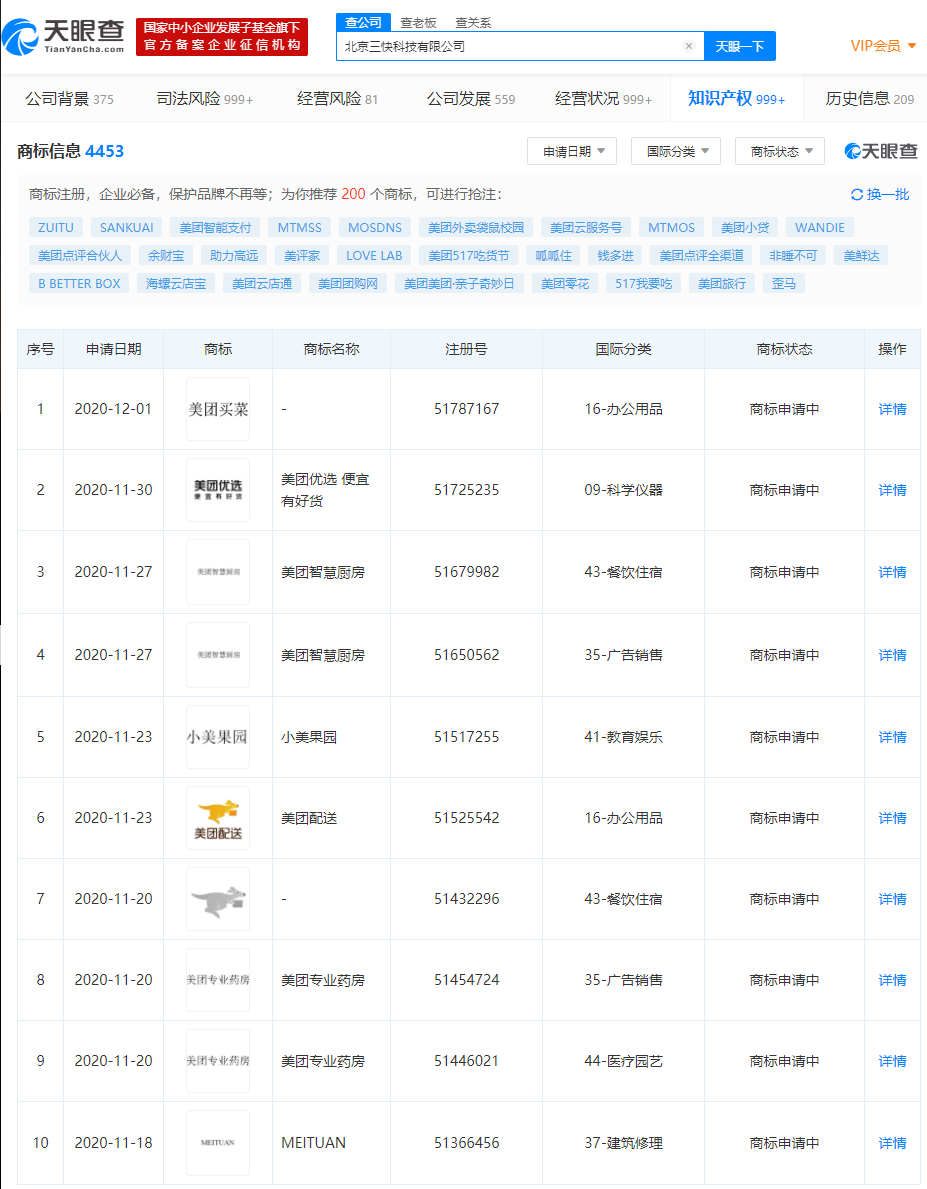Screen dimensions: 927x1189
Task: Switch to the 查老板 search tab
Action: (418, 23)
